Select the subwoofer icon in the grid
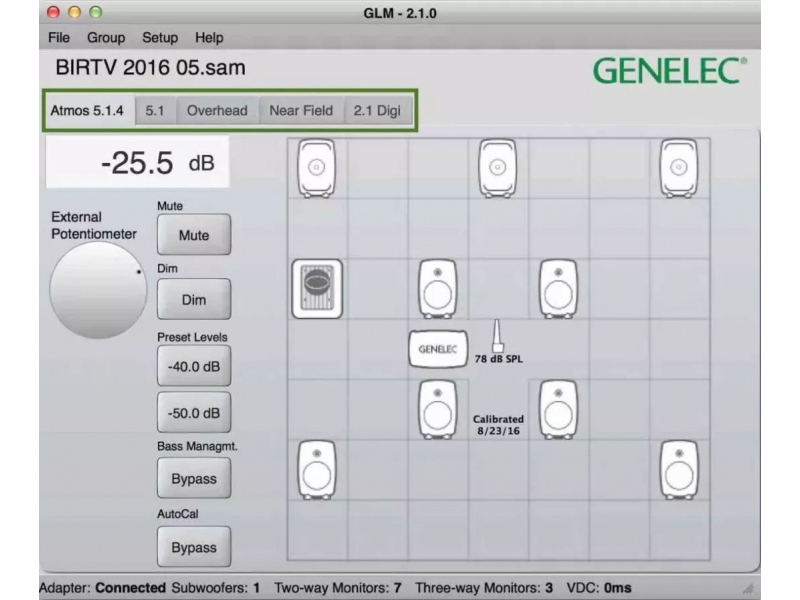 coord(317,289)
